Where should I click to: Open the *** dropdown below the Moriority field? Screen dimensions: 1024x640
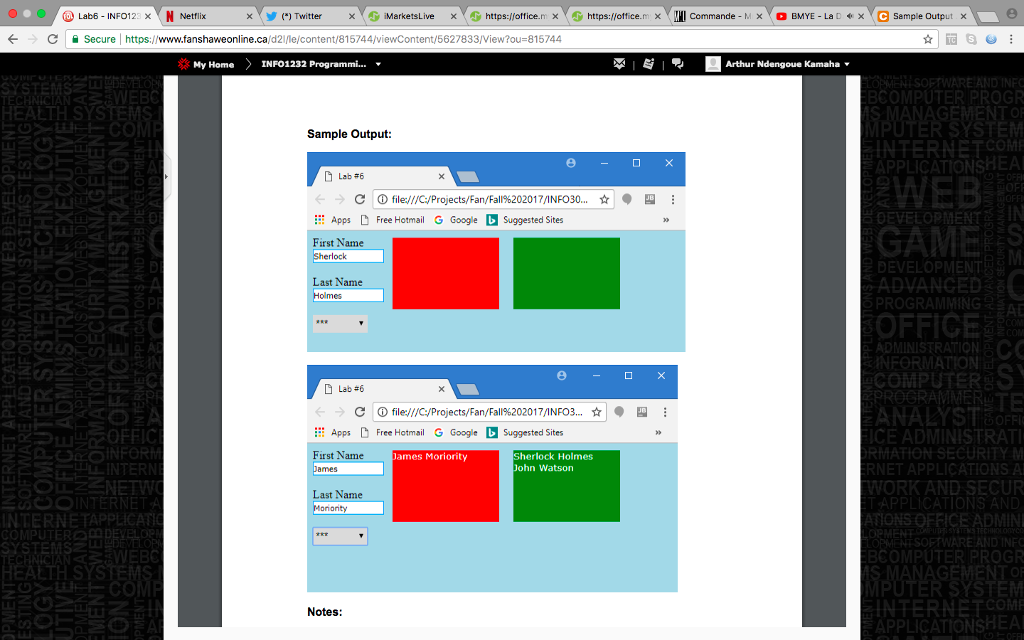coord(340,536)
